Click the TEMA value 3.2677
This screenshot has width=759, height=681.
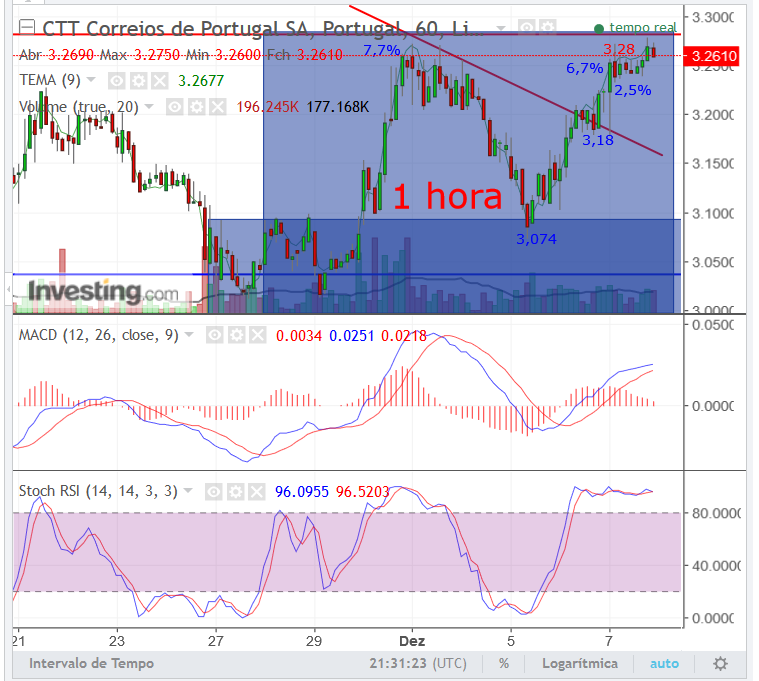(x=201, y=81)
